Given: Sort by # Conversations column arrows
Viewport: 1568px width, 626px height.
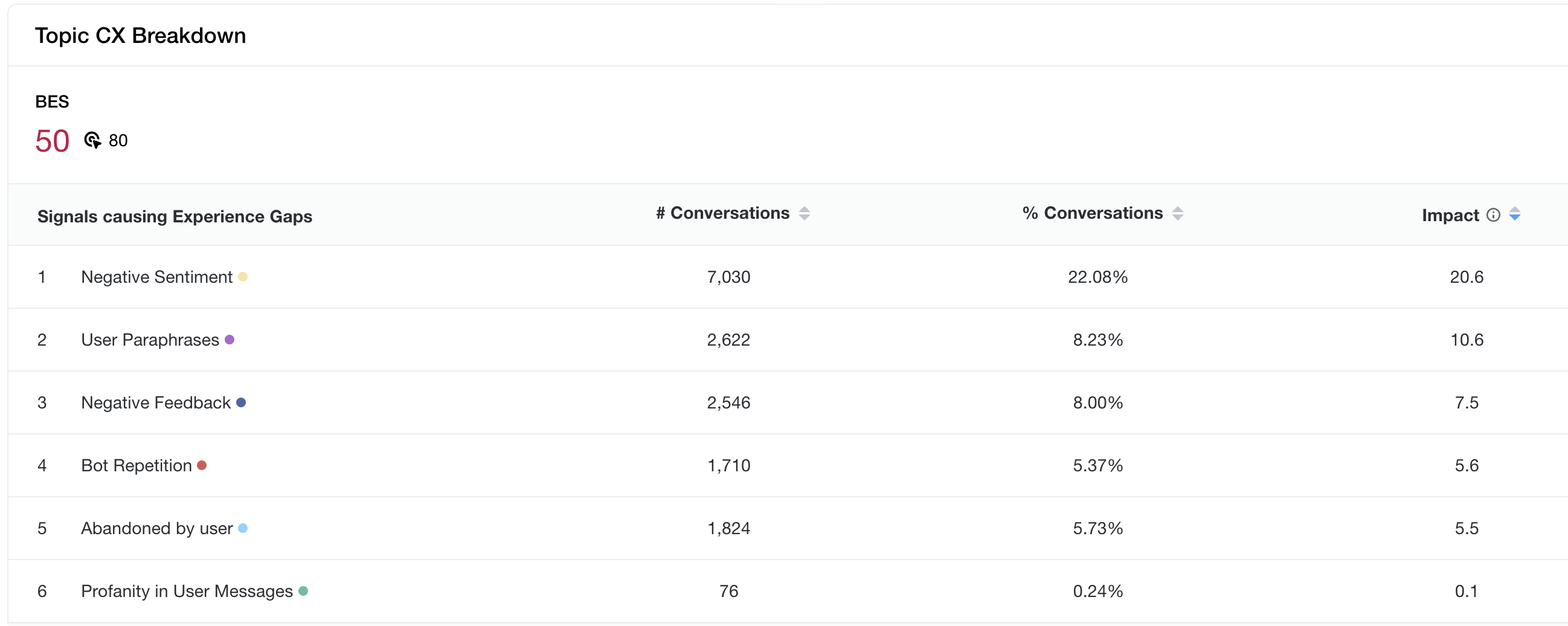Looking at the screenshot, I should tap(804, 213).
